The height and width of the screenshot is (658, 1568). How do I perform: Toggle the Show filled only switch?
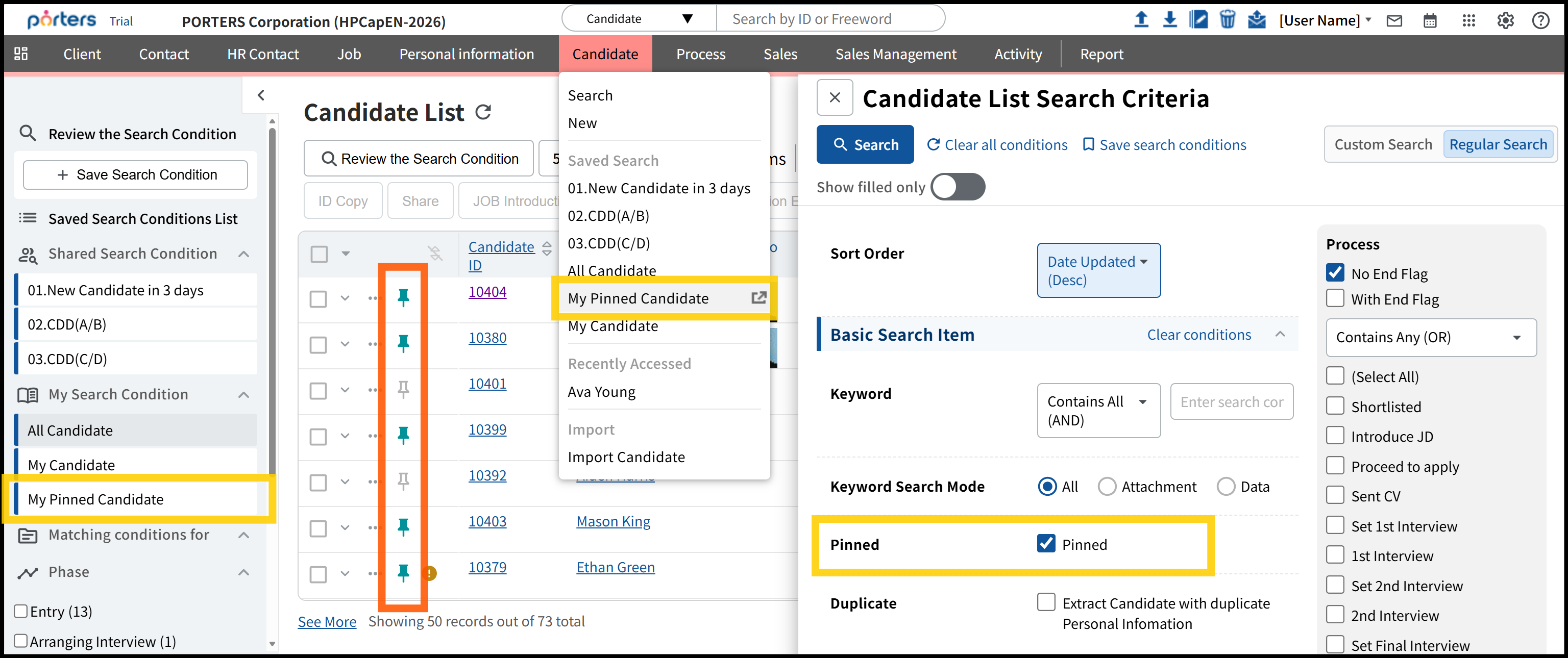coord(958,187)
